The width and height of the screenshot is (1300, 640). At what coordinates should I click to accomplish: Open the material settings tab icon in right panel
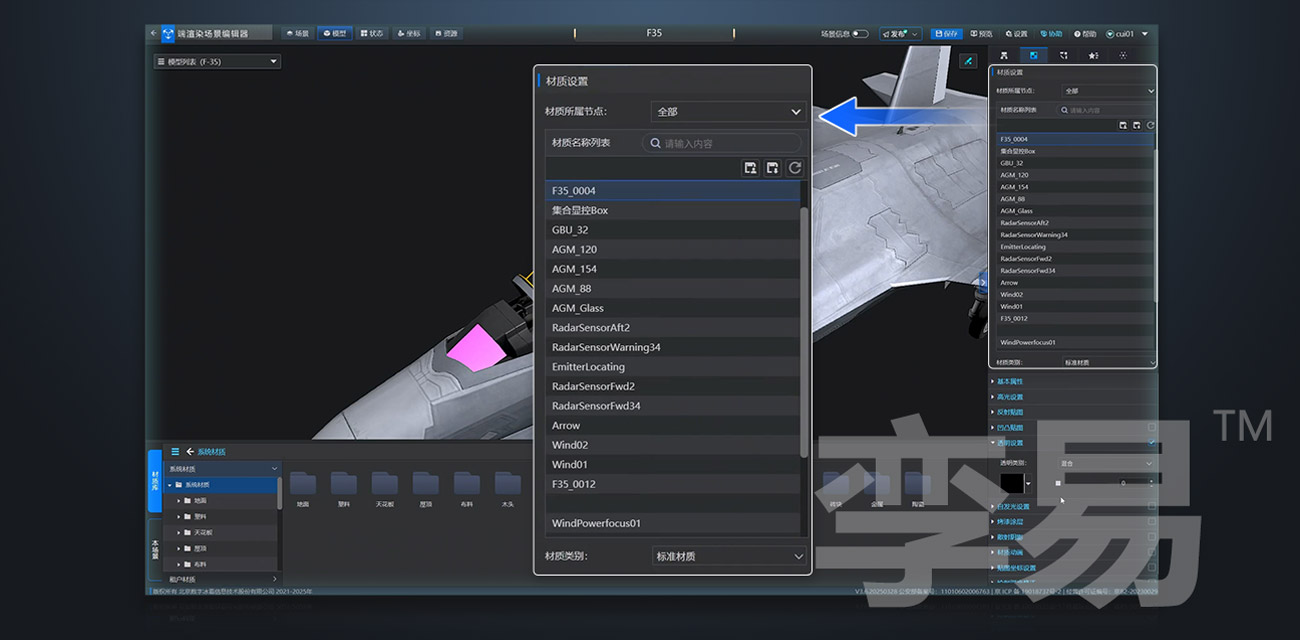click(x=1034, y=56)
